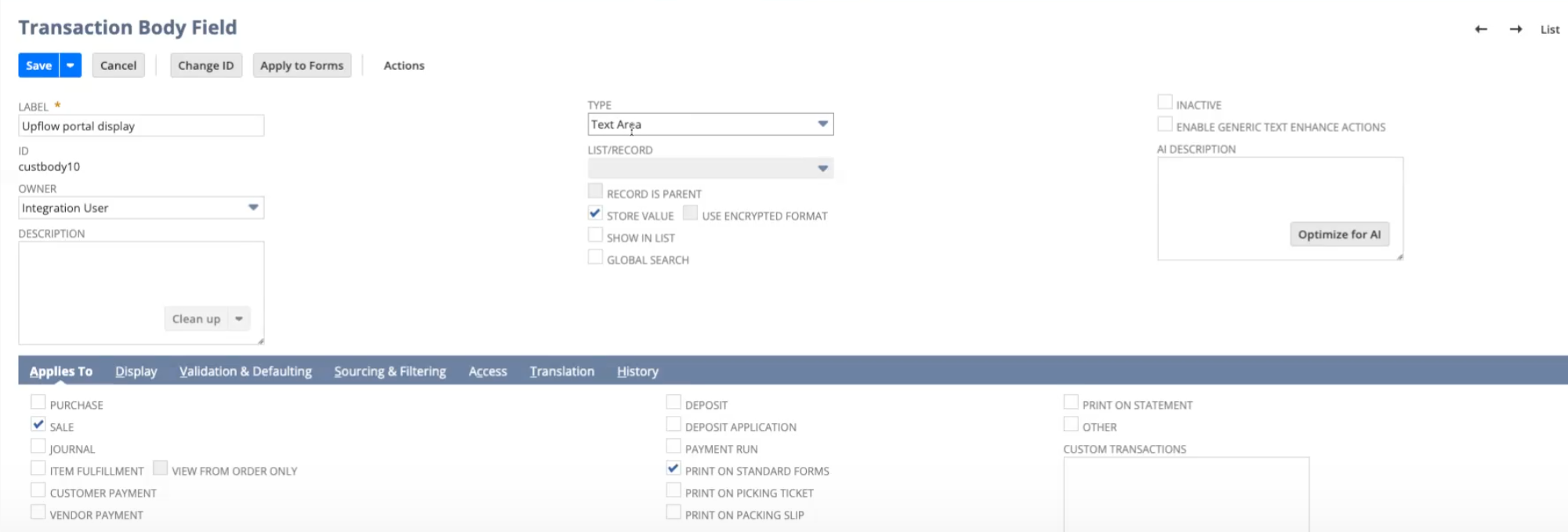This screenshot has width=1568, height=532.
Task: Check the Purchase checkbox
Action: [38, 402]
